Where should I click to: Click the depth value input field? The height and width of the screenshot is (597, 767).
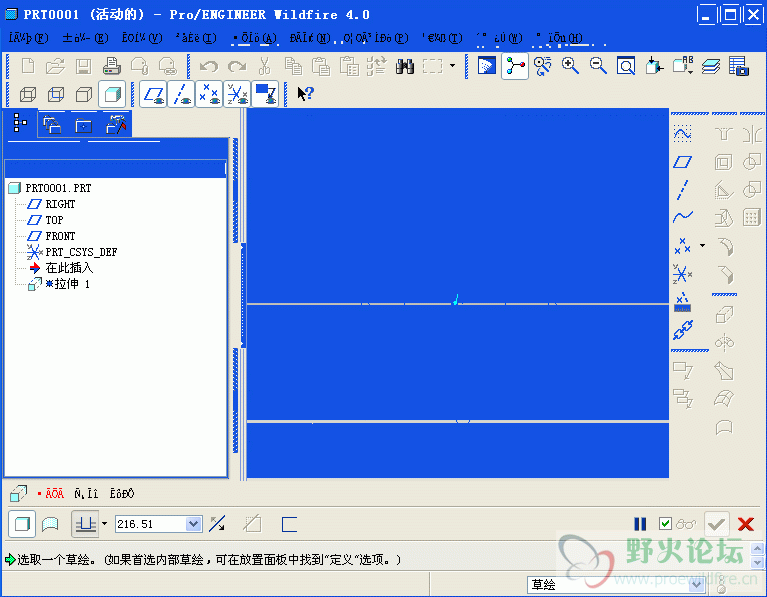pos(151,524)
